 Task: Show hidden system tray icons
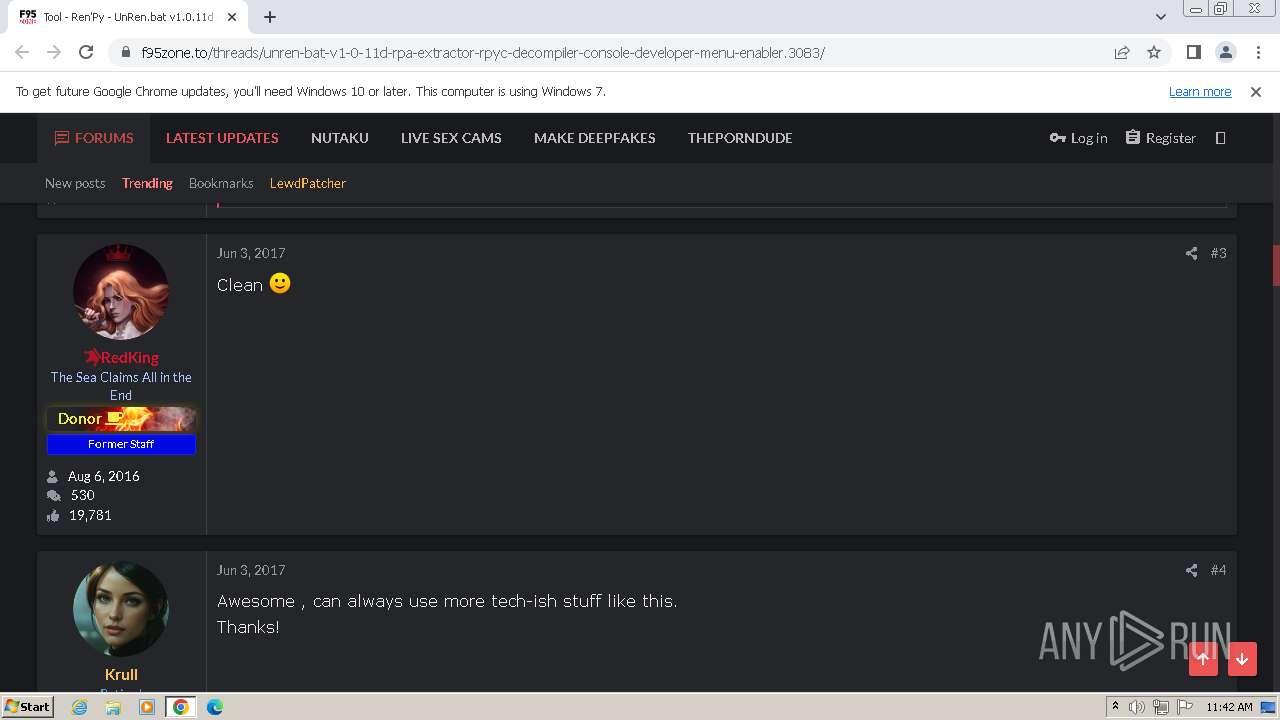[x=1115, y=707]
